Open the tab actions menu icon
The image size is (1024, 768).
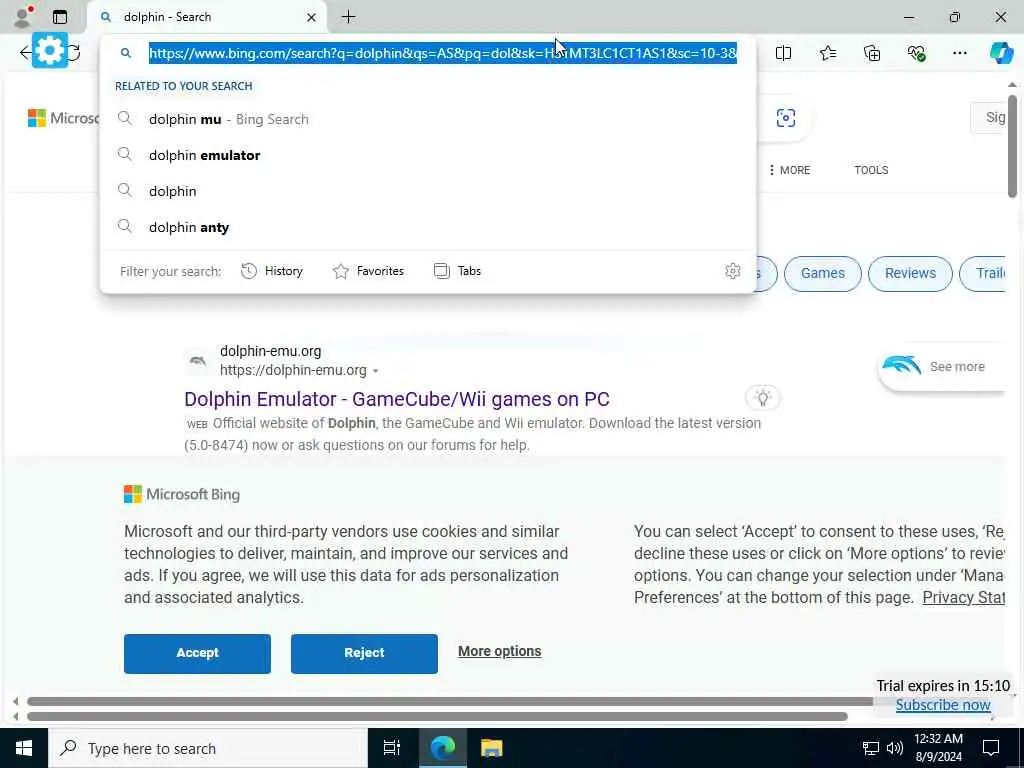[60, 17]
